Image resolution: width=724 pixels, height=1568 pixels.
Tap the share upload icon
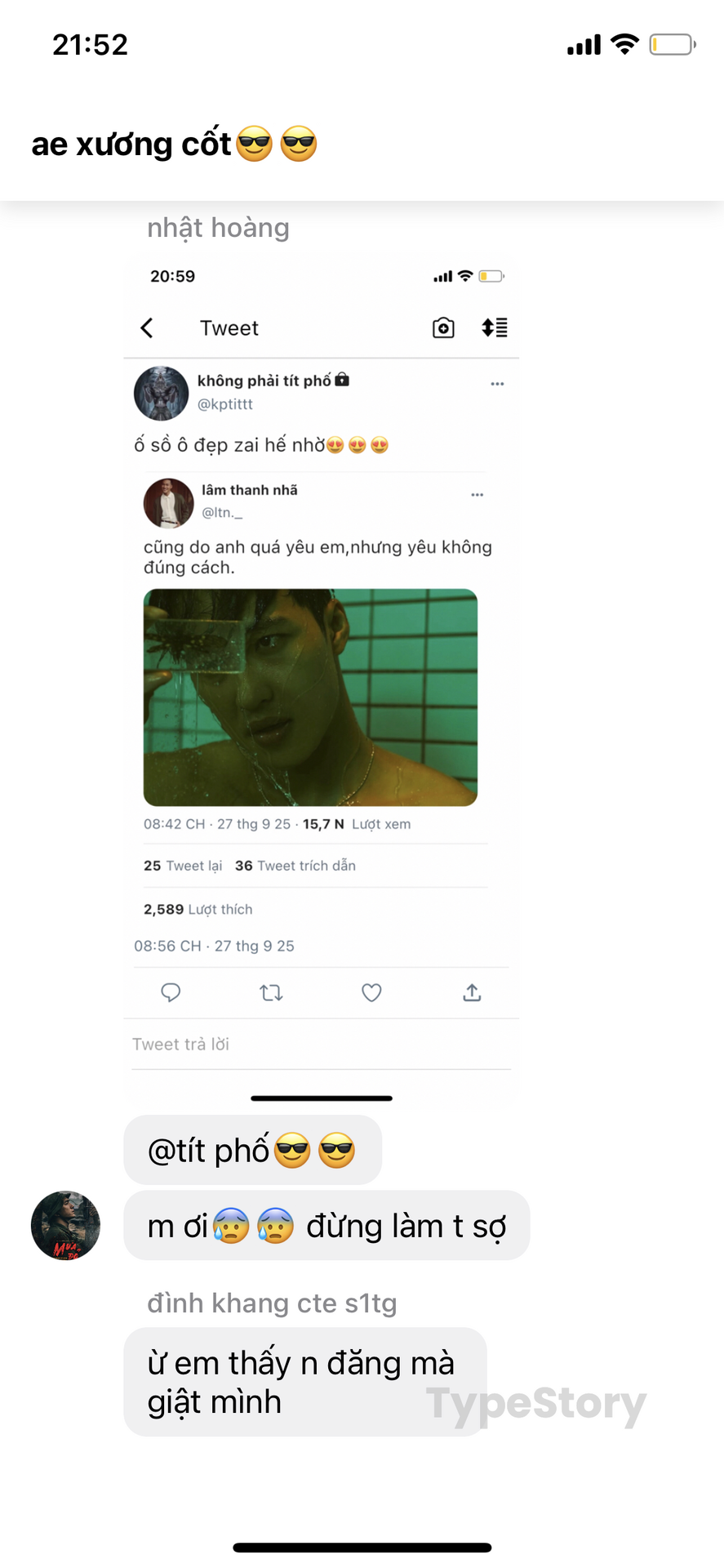coord(472,992)
